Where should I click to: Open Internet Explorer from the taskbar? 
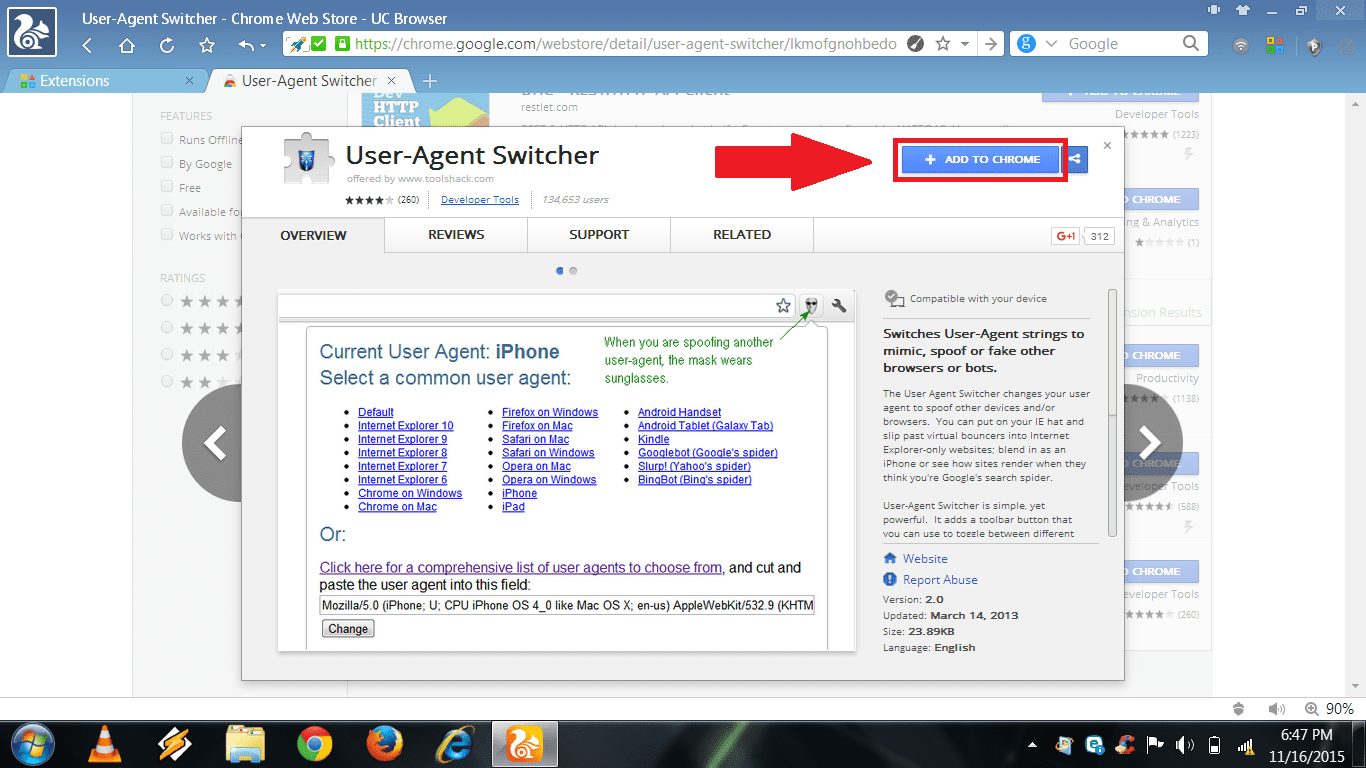(455, 744)
